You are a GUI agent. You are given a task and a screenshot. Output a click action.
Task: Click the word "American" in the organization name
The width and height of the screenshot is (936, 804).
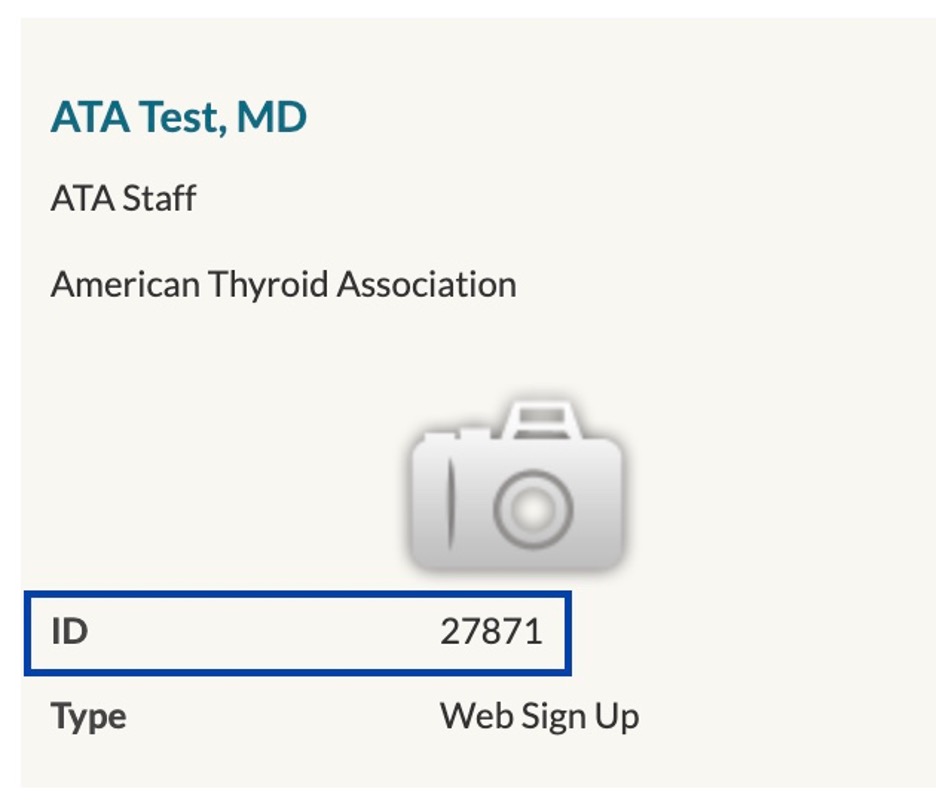pos(125,285)
